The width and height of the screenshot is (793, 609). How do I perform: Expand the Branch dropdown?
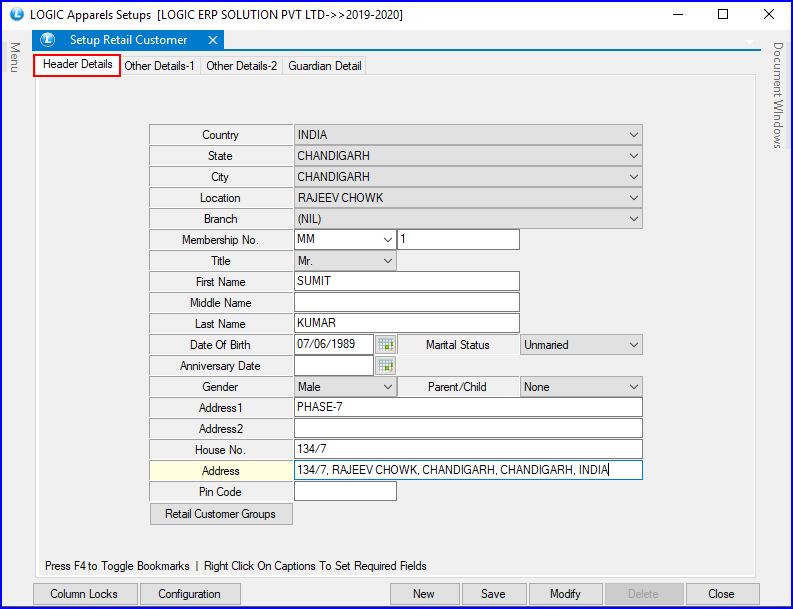pos(633,219)
